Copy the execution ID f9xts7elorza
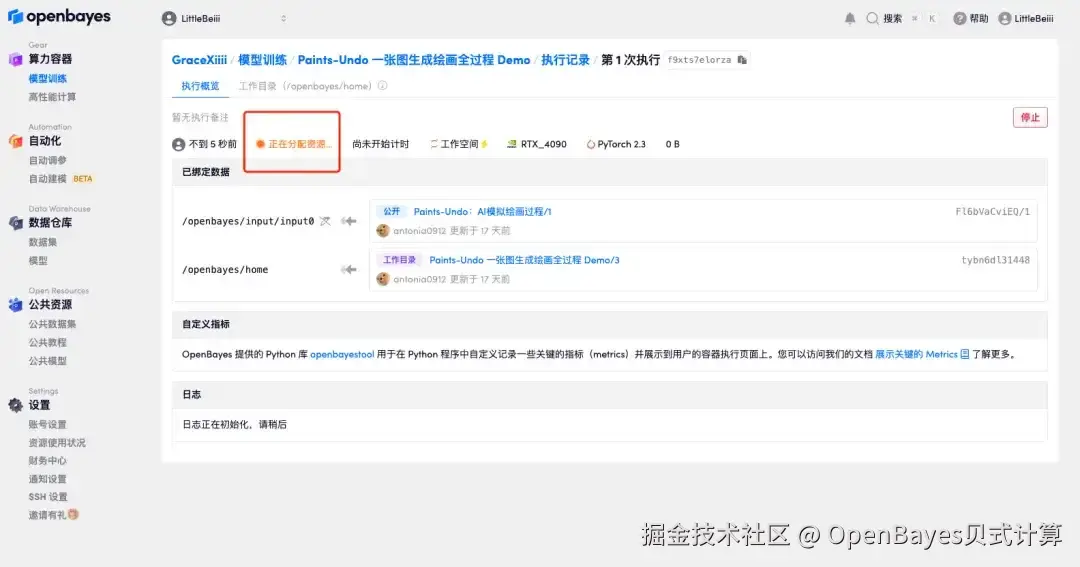 742,60
